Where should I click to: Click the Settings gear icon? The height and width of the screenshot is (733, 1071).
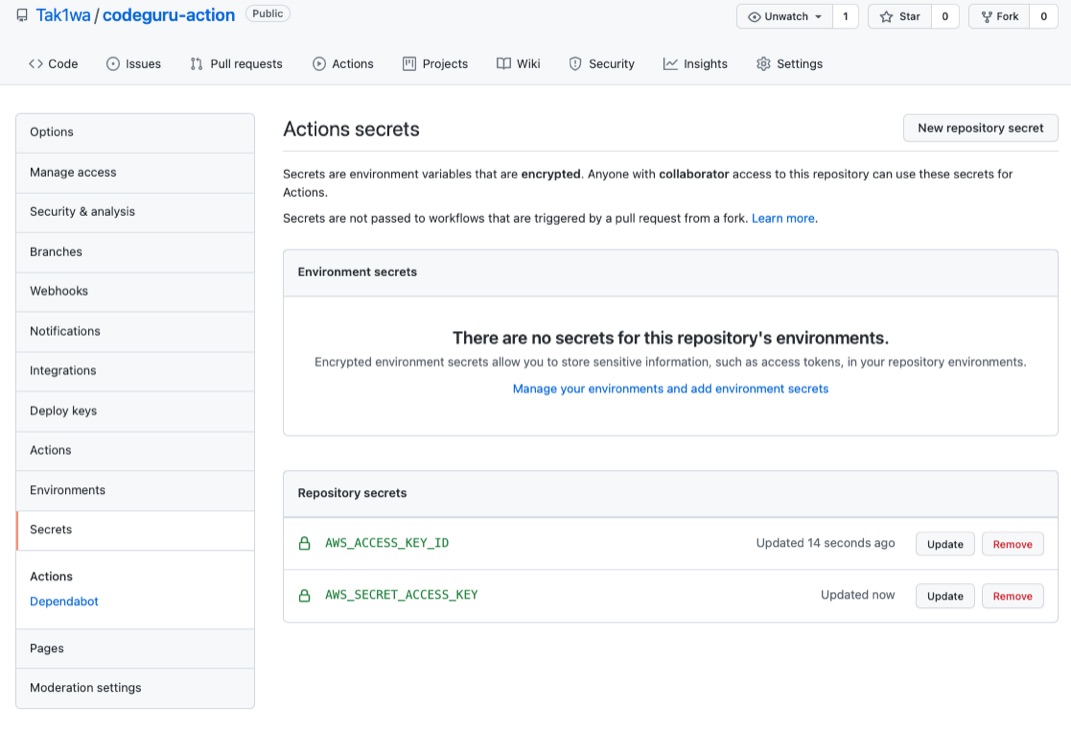[765, 63]
